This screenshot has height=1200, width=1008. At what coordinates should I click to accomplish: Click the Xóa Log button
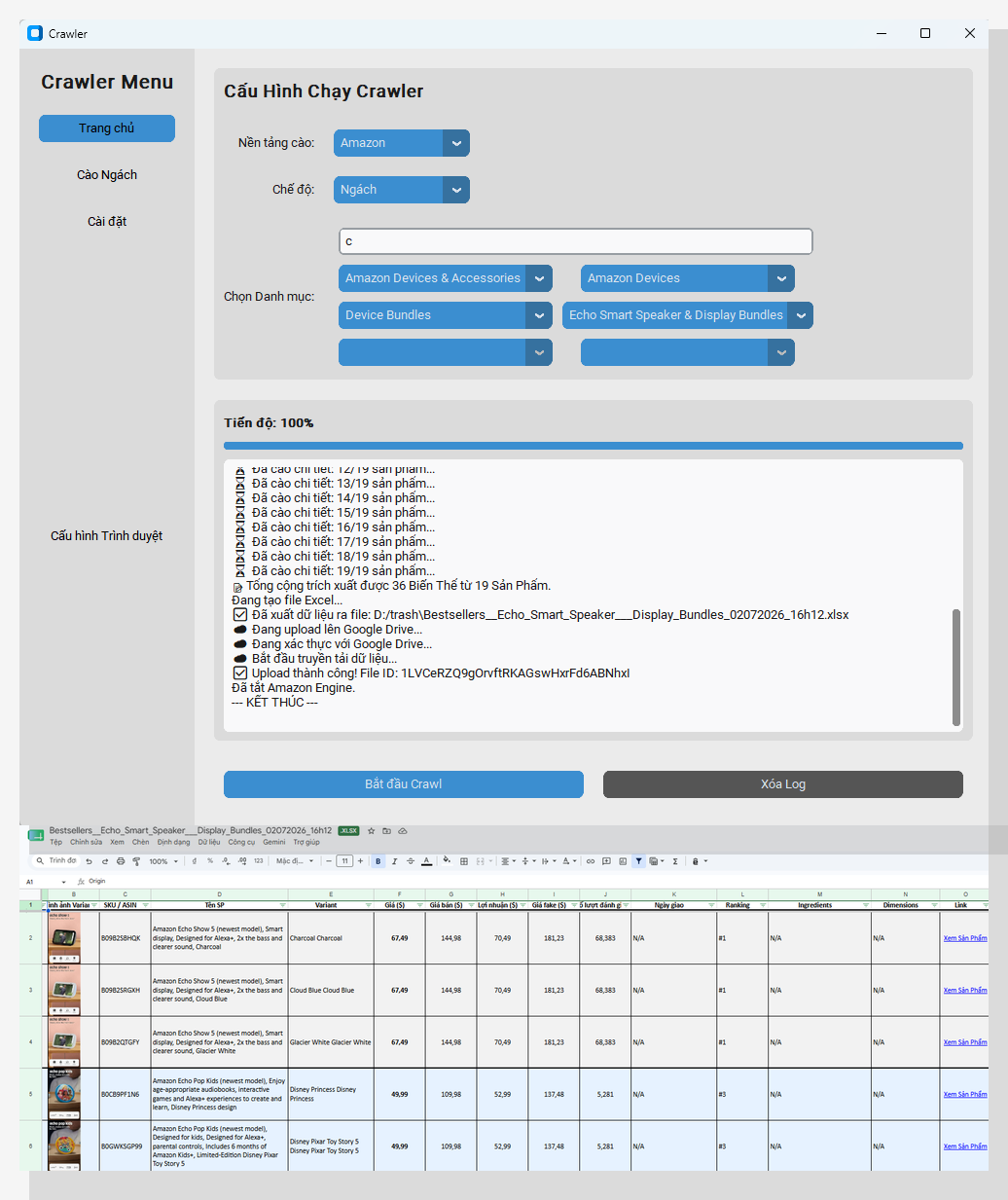point(783,784)
